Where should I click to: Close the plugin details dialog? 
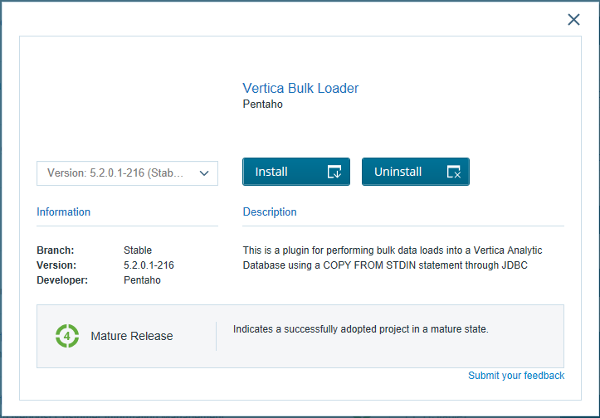click(573, 20)
